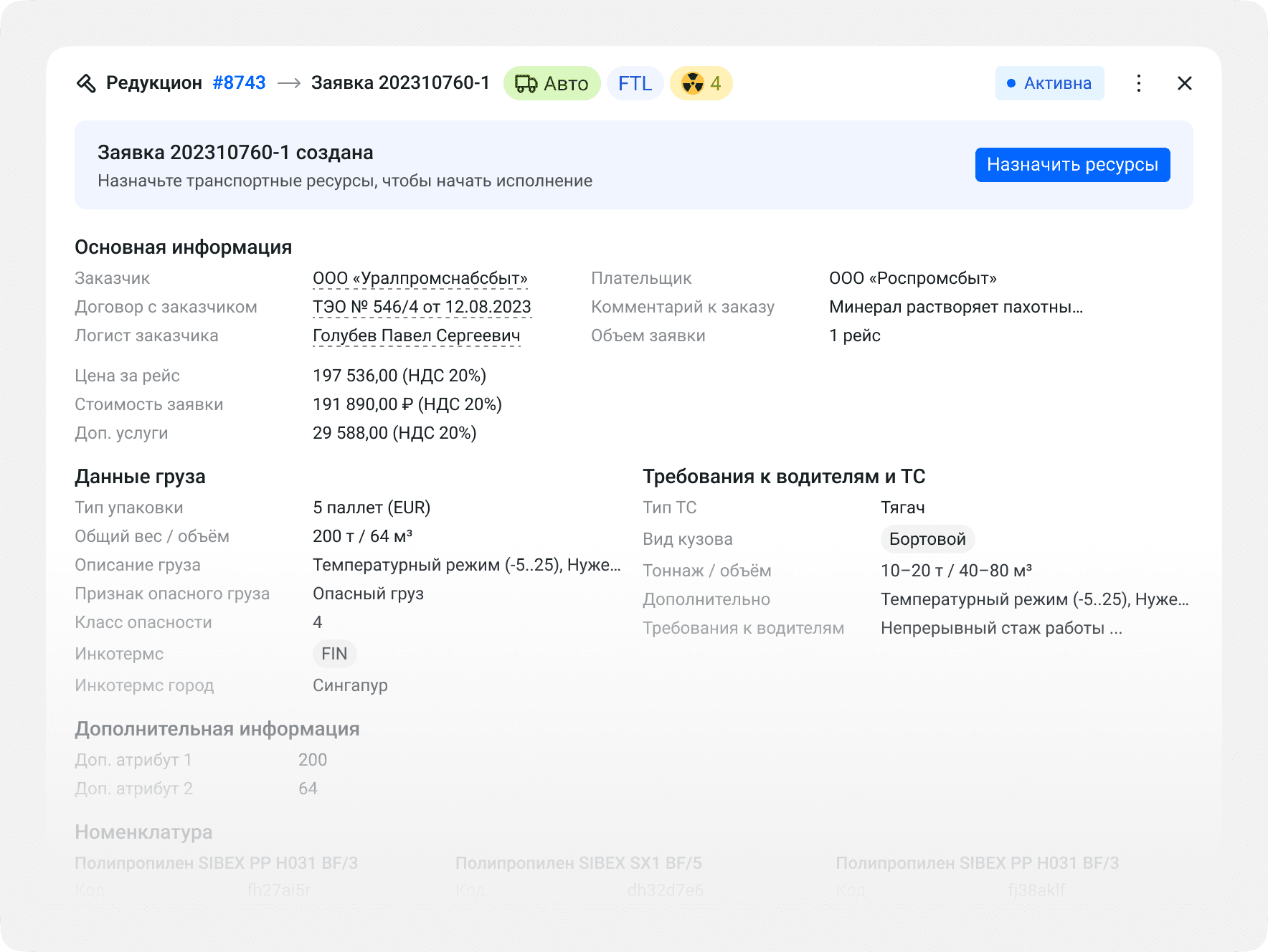Click the wrench icon next to Редукцион
Screen dimensions: 1268x952
(87, 82)
